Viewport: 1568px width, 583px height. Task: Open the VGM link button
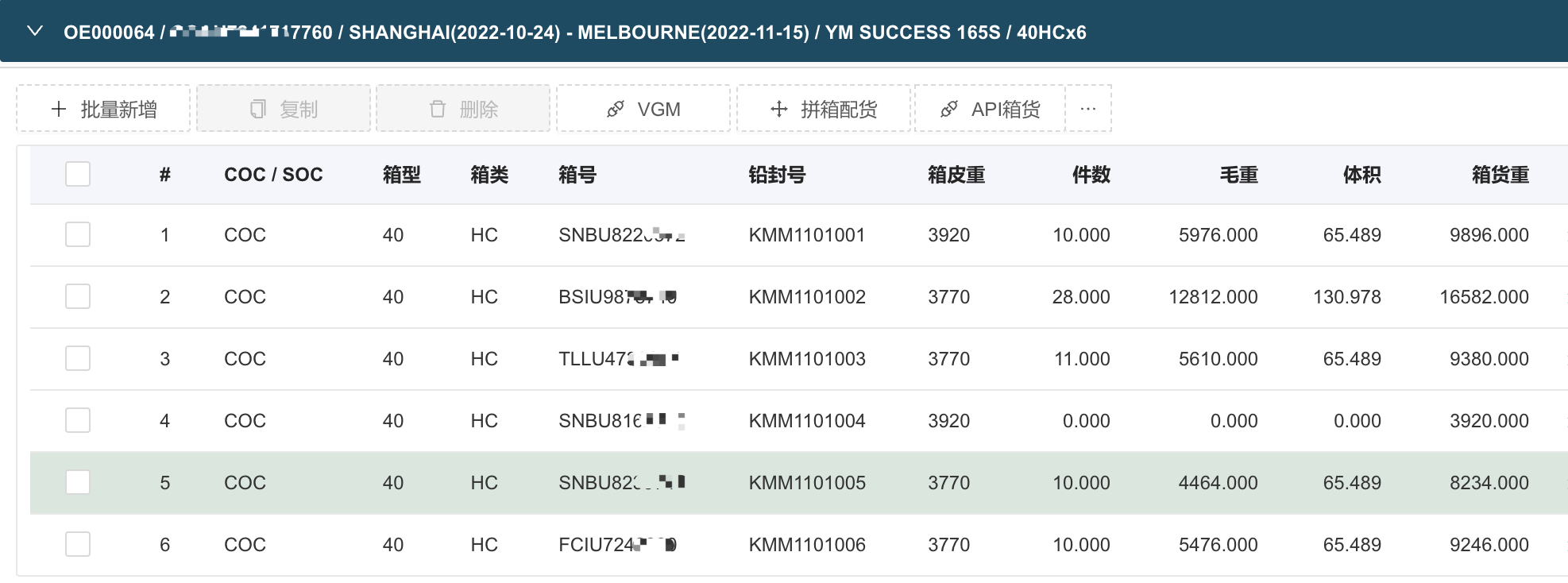pos(643,109)
